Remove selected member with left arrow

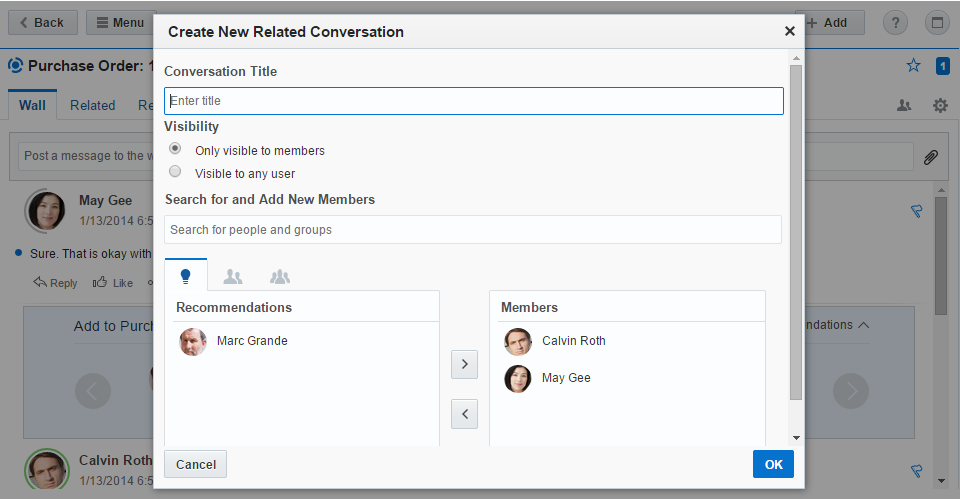click(x=464, y=412)
